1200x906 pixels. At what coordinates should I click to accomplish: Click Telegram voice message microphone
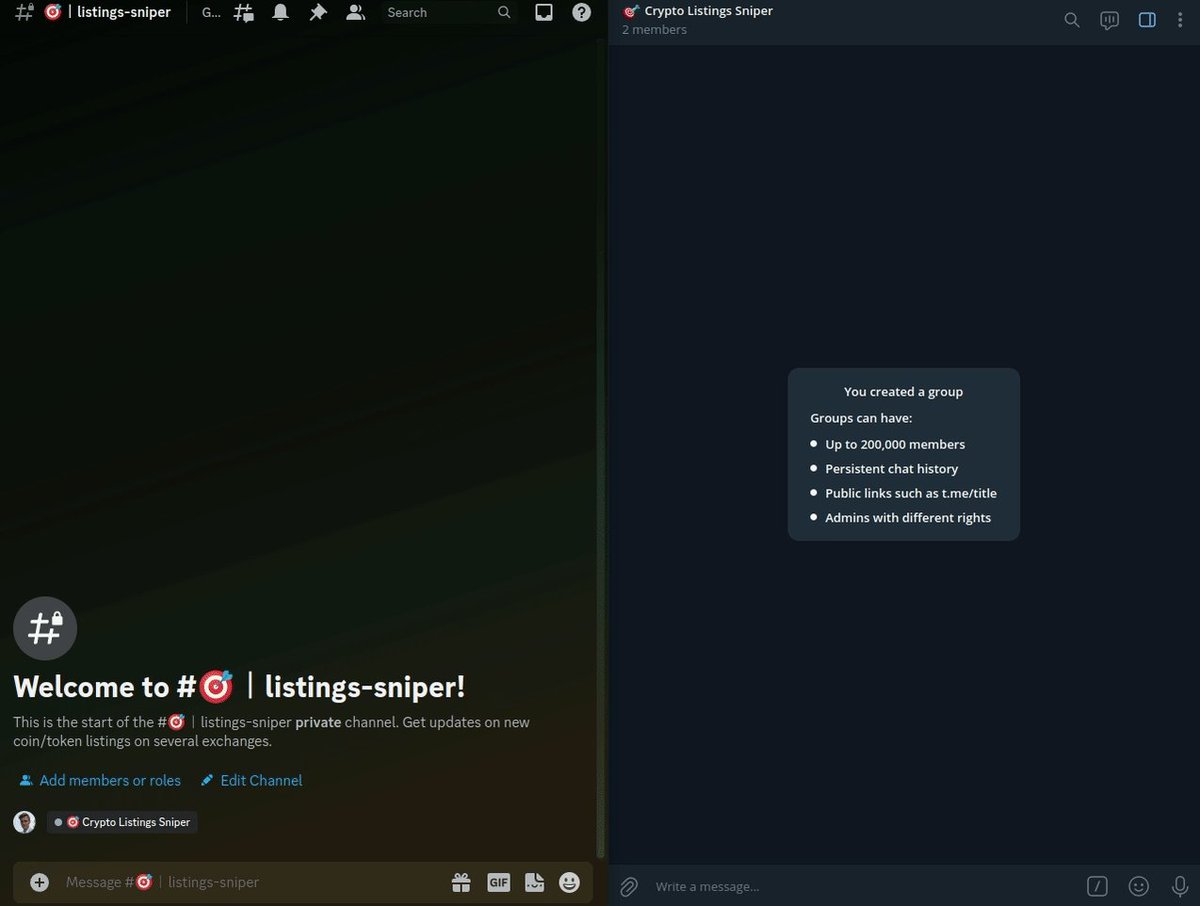tap(1179, 886)
